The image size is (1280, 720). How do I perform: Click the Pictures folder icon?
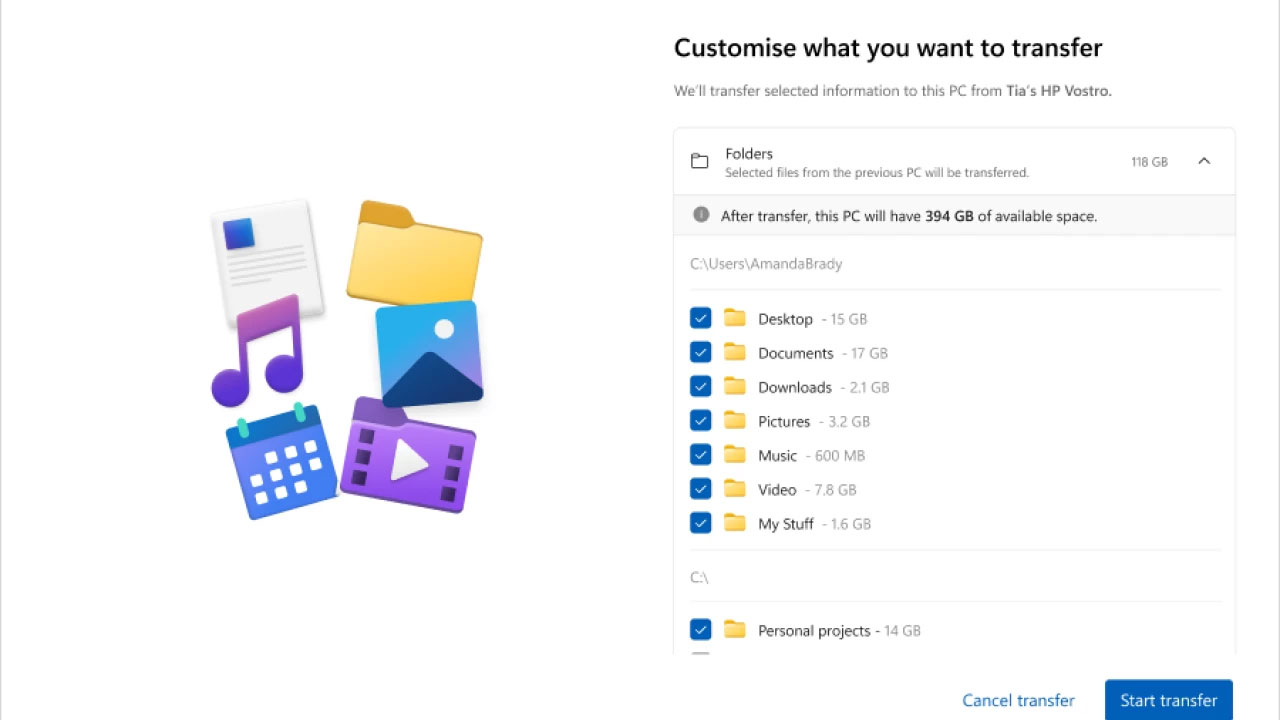coord(735,420)
